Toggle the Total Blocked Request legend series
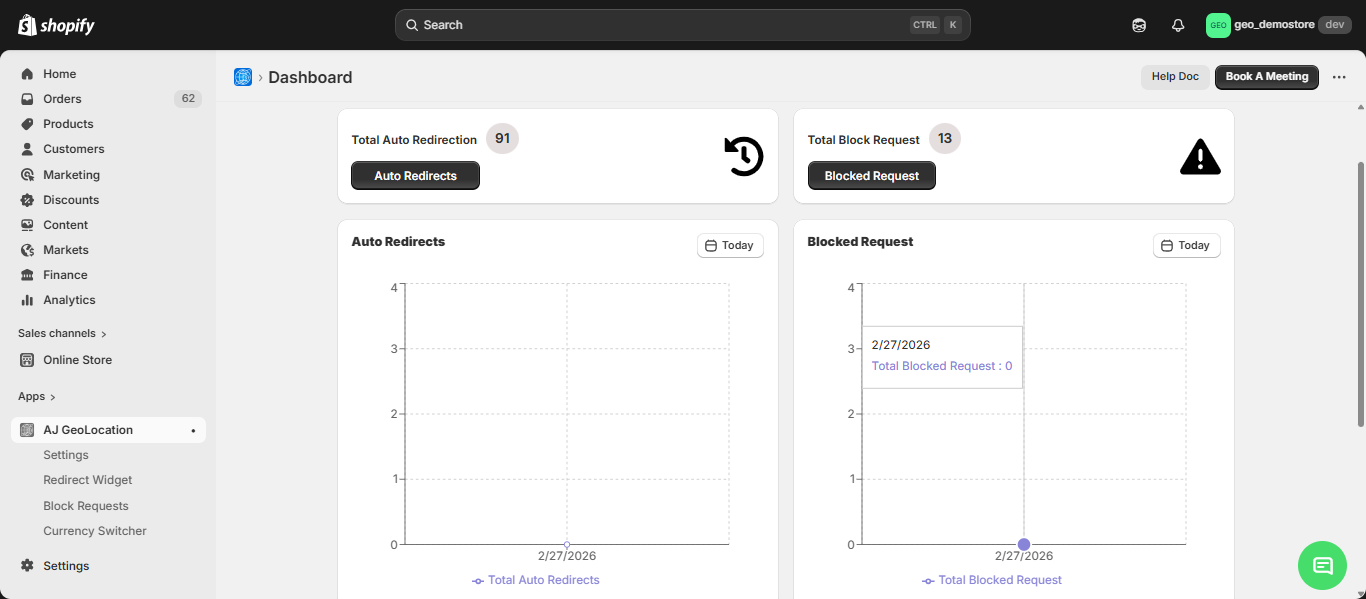Image resolution: width=1366 pixels, height=599 pixels. click(992, 580)
